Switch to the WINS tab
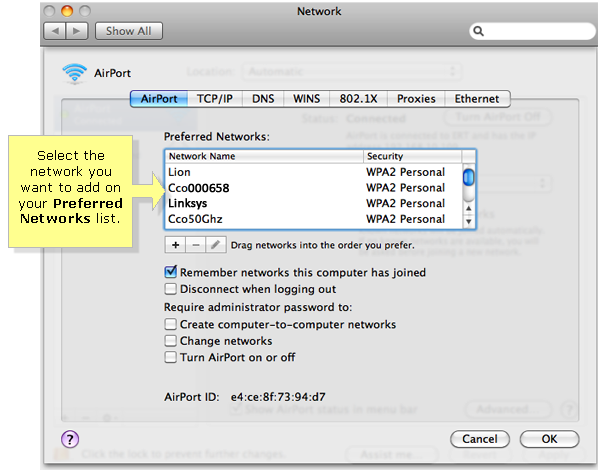Screen dimensions: 600x472 click(x=307, y=99)
